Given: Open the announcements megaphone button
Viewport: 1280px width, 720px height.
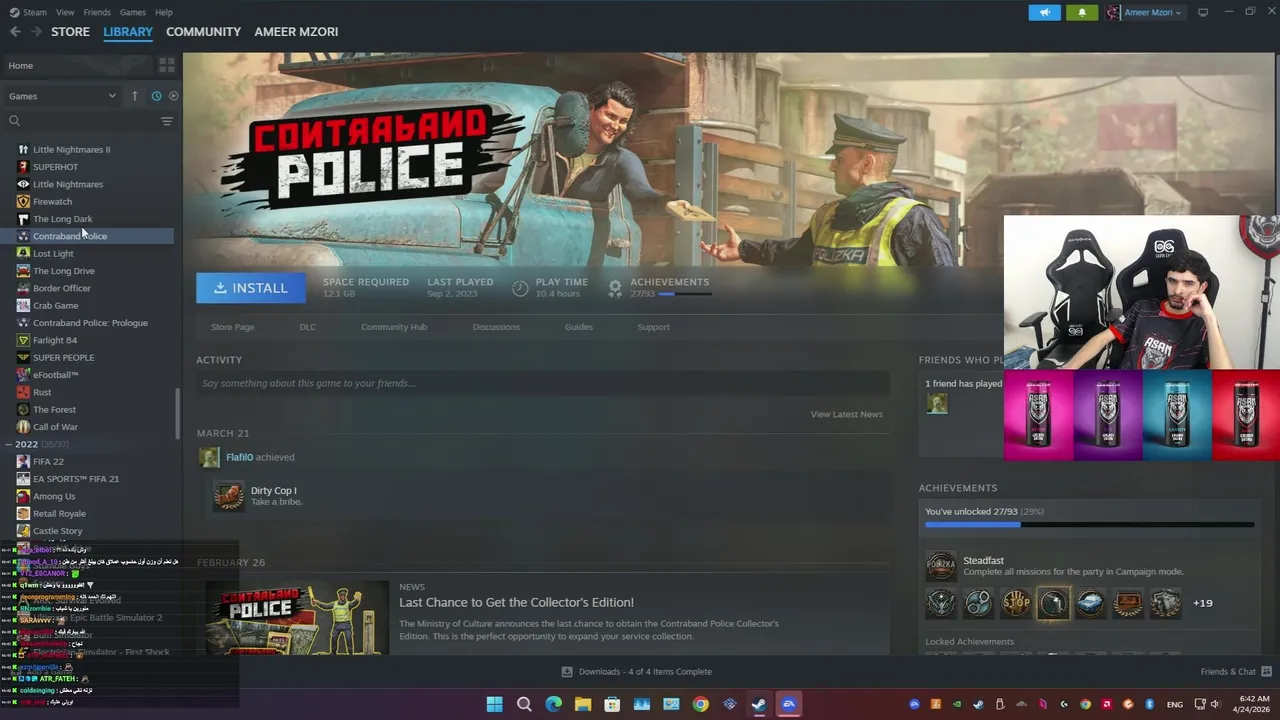Looking at the screenshot, I should (1044, 12).
